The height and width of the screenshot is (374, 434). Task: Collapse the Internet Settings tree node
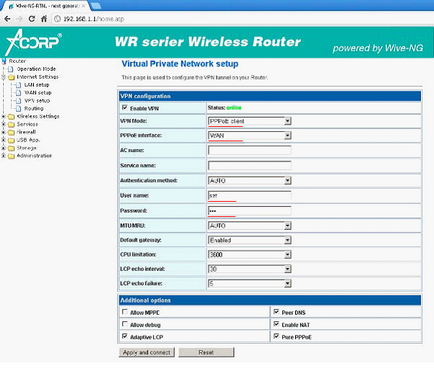click(3, 77)
